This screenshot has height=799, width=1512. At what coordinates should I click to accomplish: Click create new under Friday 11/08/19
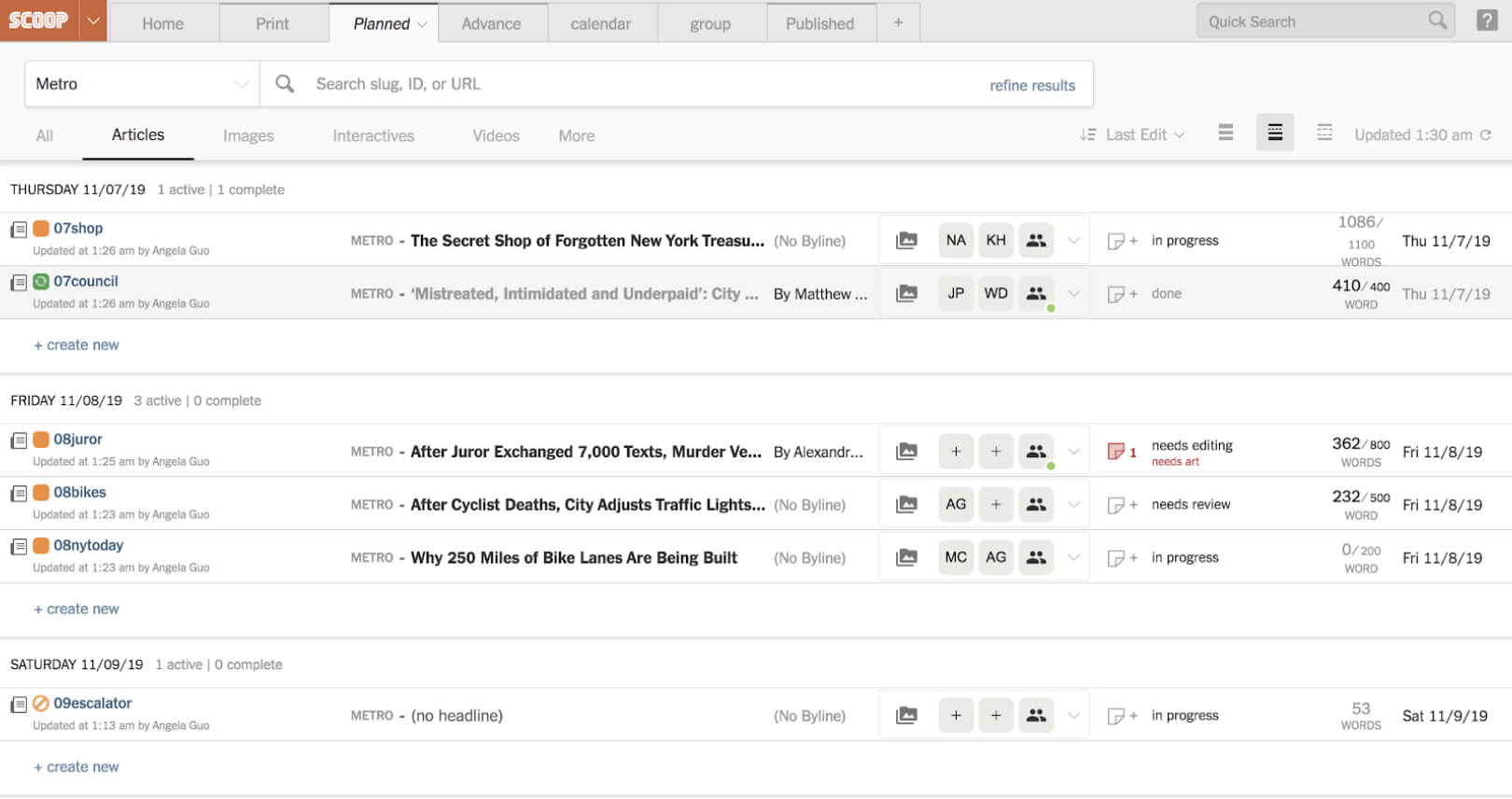pyautogui.click(x=77, y=610)
